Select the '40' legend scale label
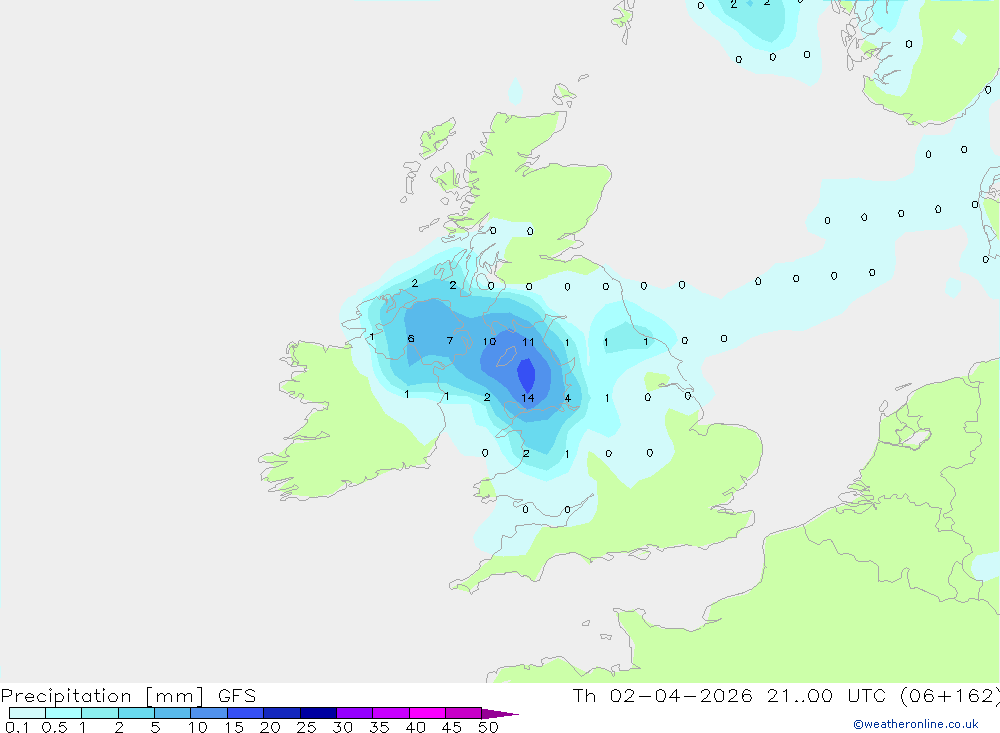This screenshot has height=733, width=1000. pyautogui.click(x=416, y=727)
